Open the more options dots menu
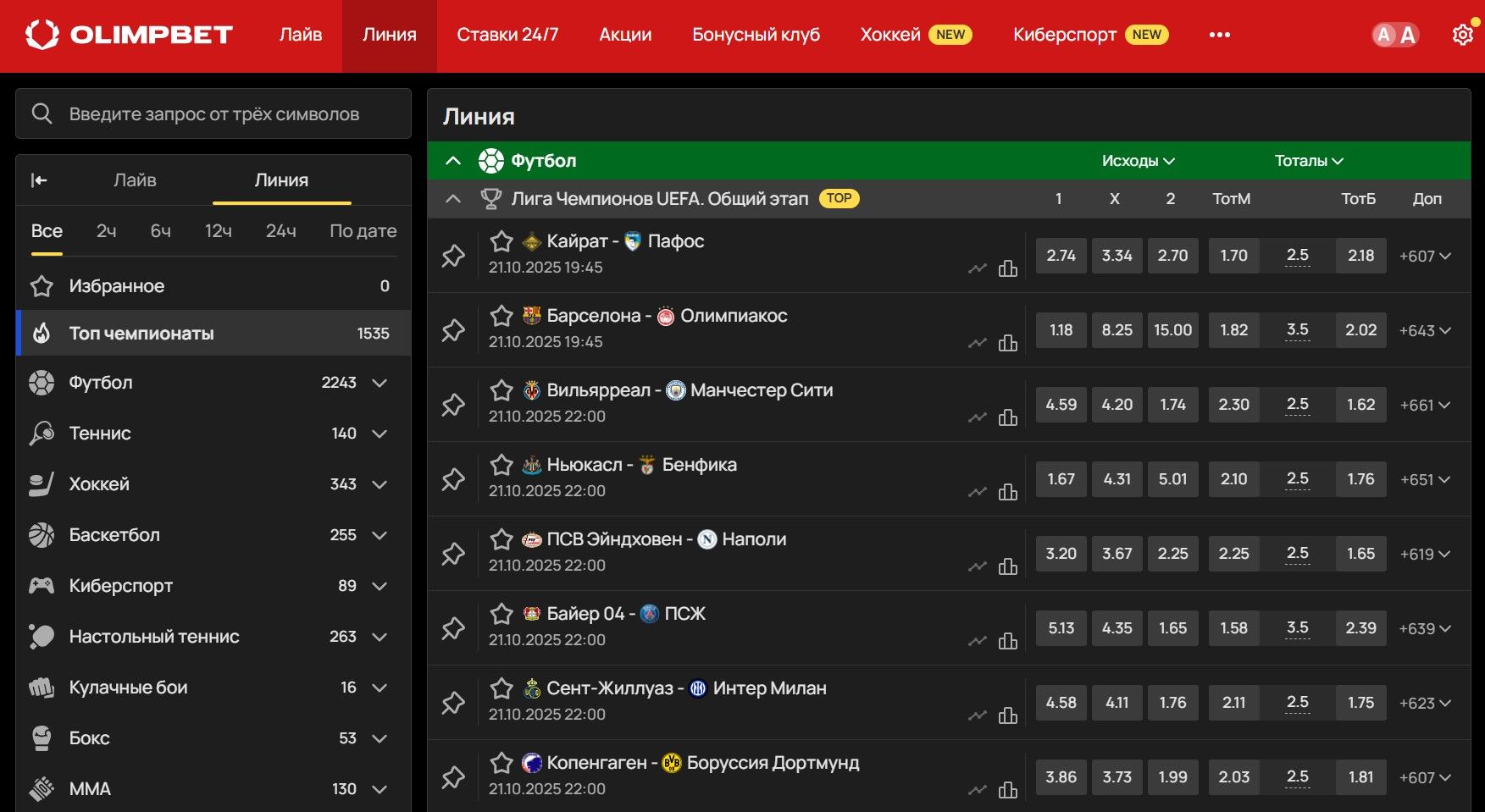This screenshot has width=1485, height=812. click(1220, 35)
